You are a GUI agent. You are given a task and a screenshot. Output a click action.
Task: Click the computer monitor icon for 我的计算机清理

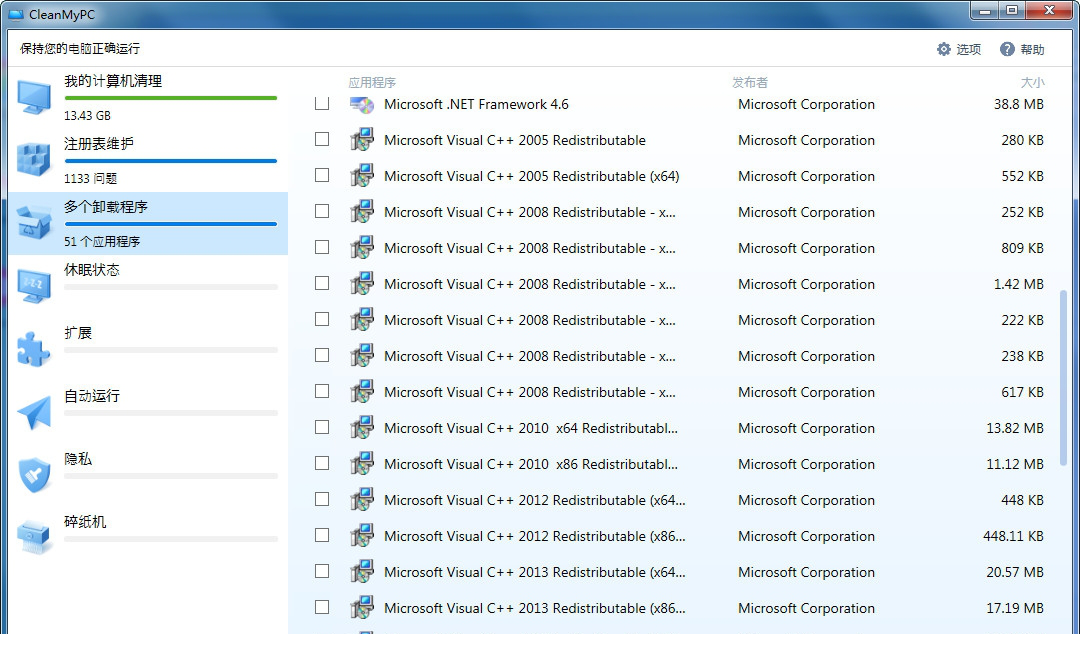tap(34, 97)
